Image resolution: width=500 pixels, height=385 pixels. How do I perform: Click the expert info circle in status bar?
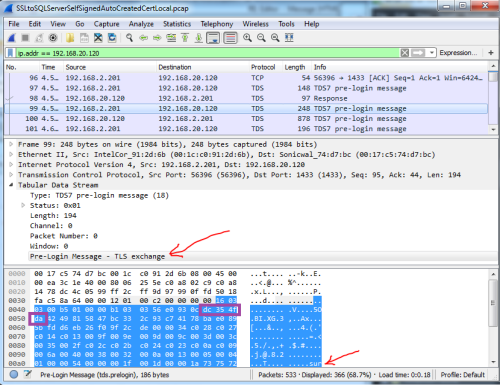point(14,375)
